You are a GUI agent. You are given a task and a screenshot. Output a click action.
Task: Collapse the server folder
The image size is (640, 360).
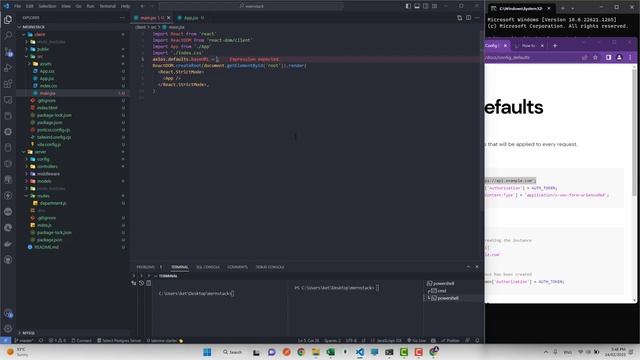40,152
